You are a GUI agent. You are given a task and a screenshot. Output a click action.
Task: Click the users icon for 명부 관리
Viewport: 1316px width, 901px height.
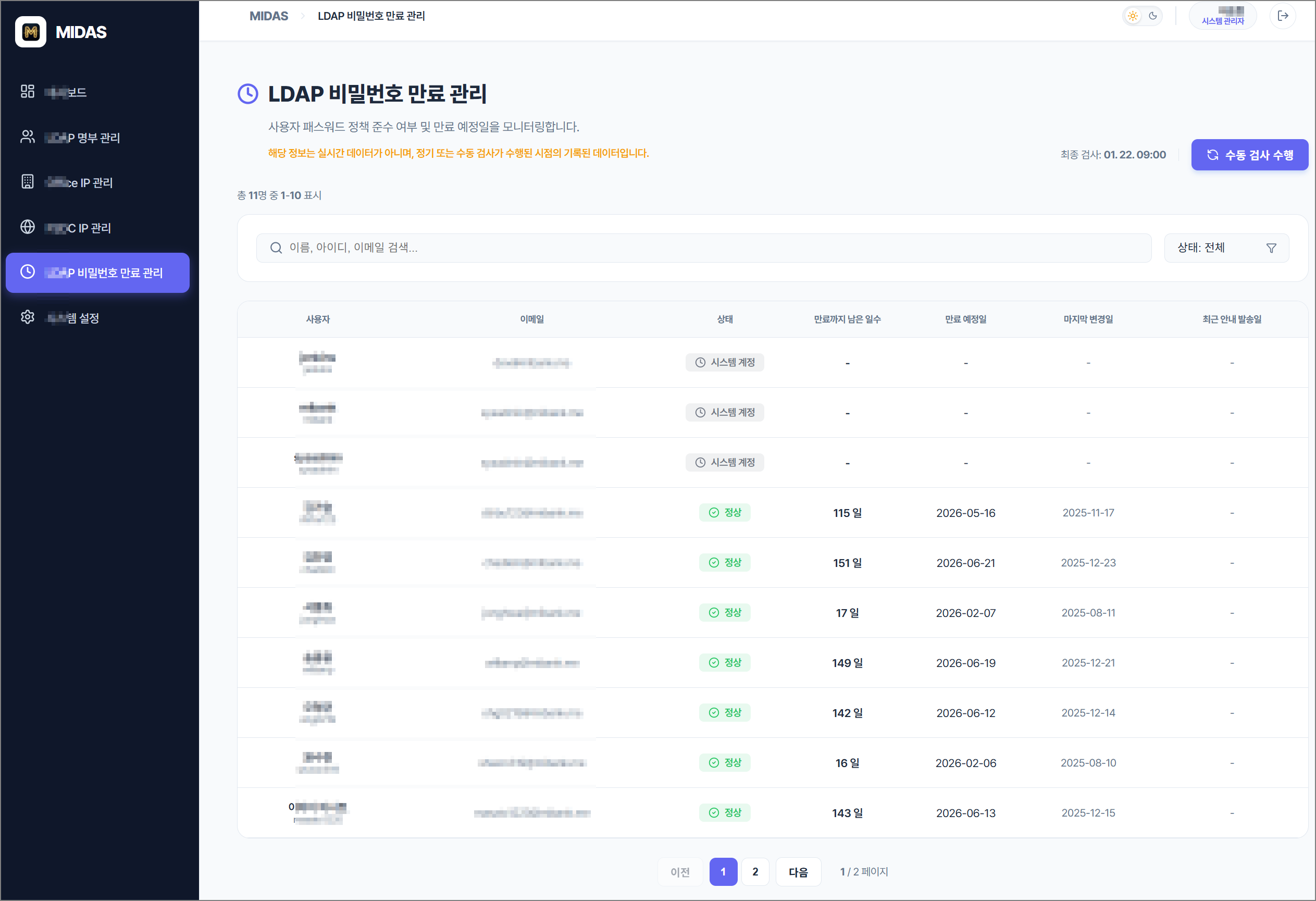coord(27,137)
